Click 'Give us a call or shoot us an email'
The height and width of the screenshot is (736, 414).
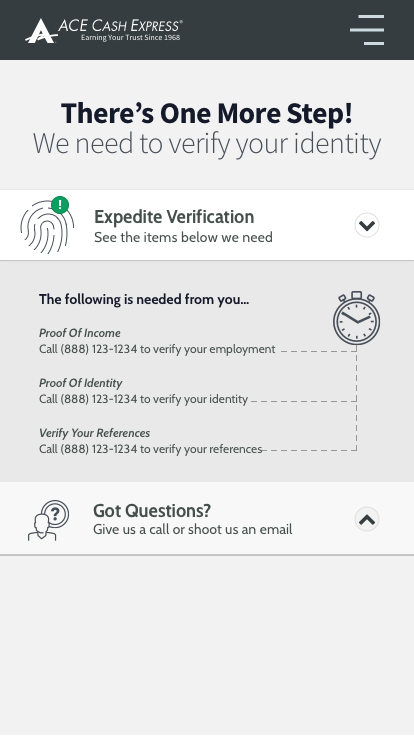coord(193,529)
